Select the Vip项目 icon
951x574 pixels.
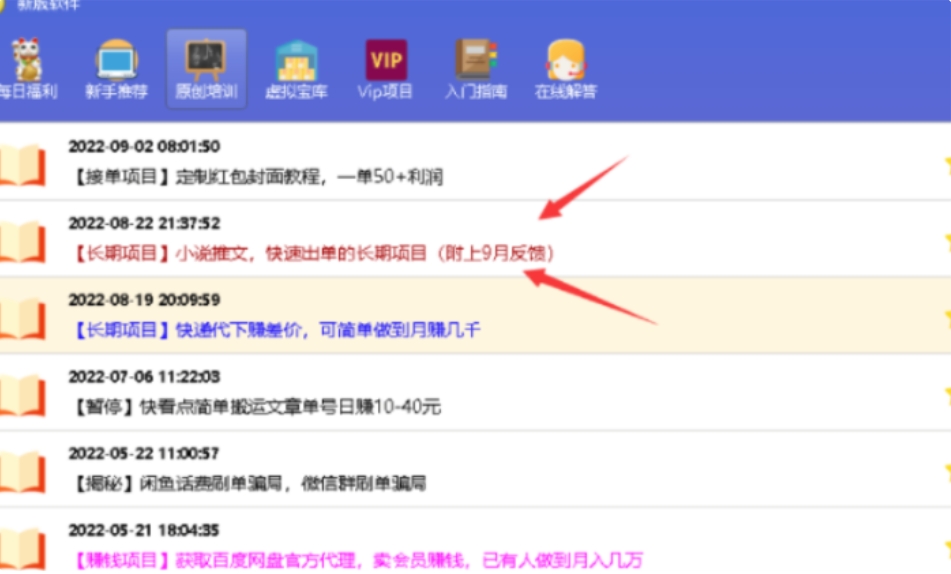(x=385, y=60)
